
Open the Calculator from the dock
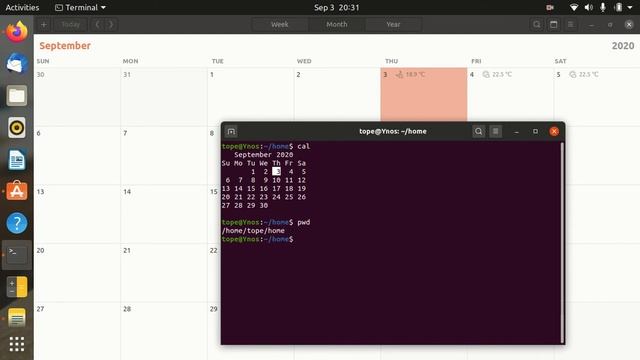coord(17,287)
